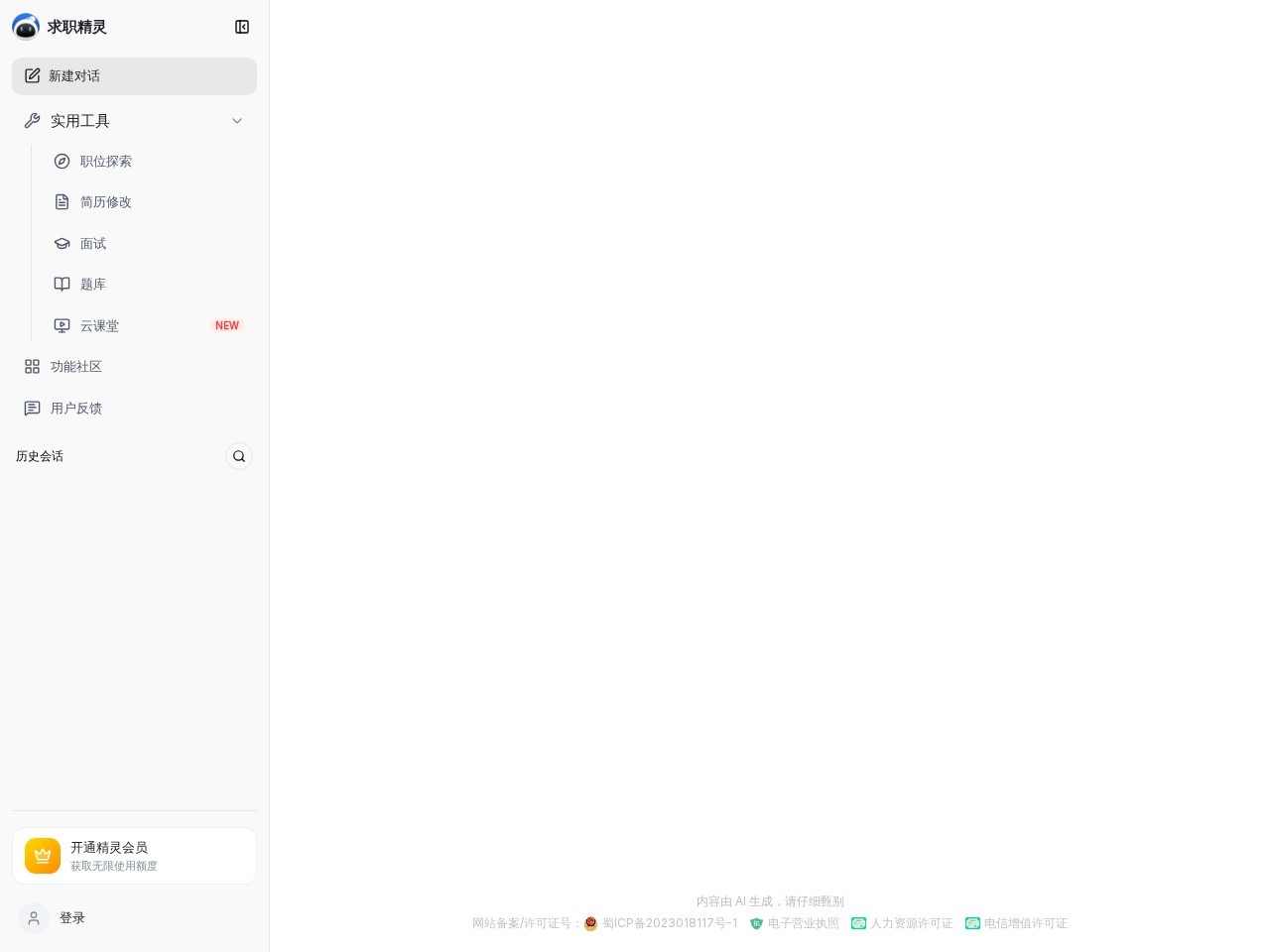Start a new chat with 新建对话
Screen dimensions: 1270x952
(134, 76)
